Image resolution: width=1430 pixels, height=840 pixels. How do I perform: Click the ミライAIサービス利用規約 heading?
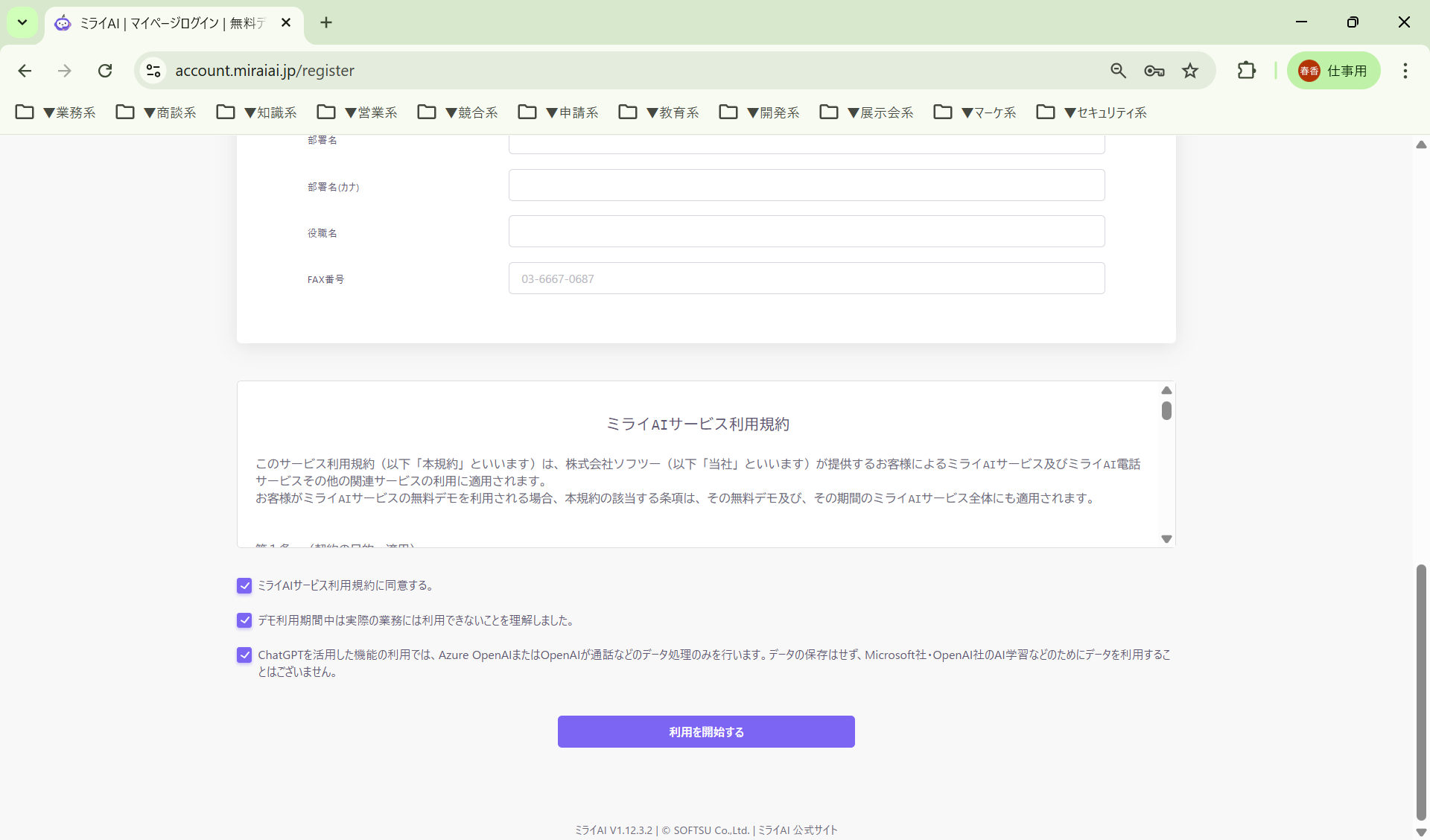698,424
